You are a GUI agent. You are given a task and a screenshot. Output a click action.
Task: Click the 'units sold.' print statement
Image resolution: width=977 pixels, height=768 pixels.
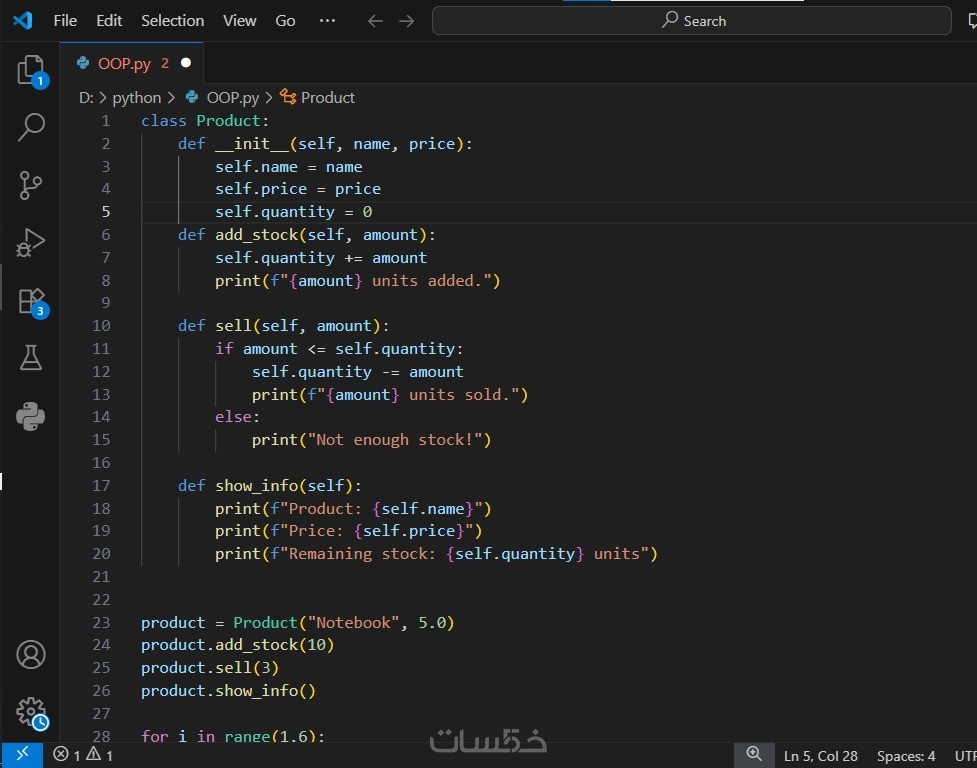pos(390,394)
